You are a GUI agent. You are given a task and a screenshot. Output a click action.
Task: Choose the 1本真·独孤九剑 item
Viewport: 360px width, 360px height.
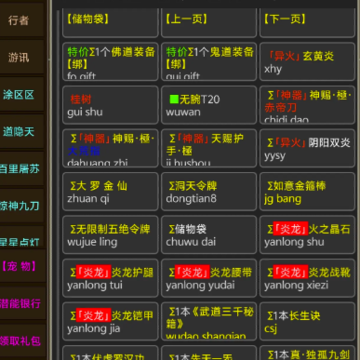(307, 353)
